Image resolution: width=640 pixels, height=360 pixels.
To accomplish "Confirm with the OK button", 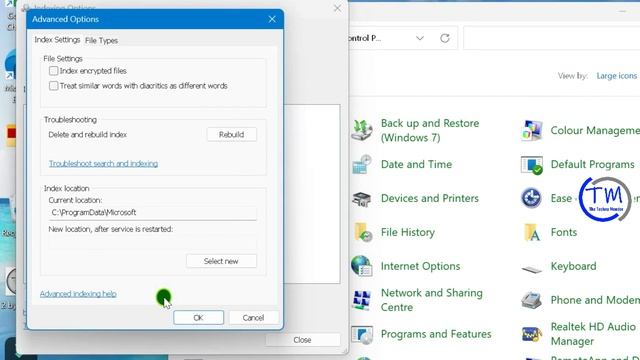I will click(x=198, y=318).
